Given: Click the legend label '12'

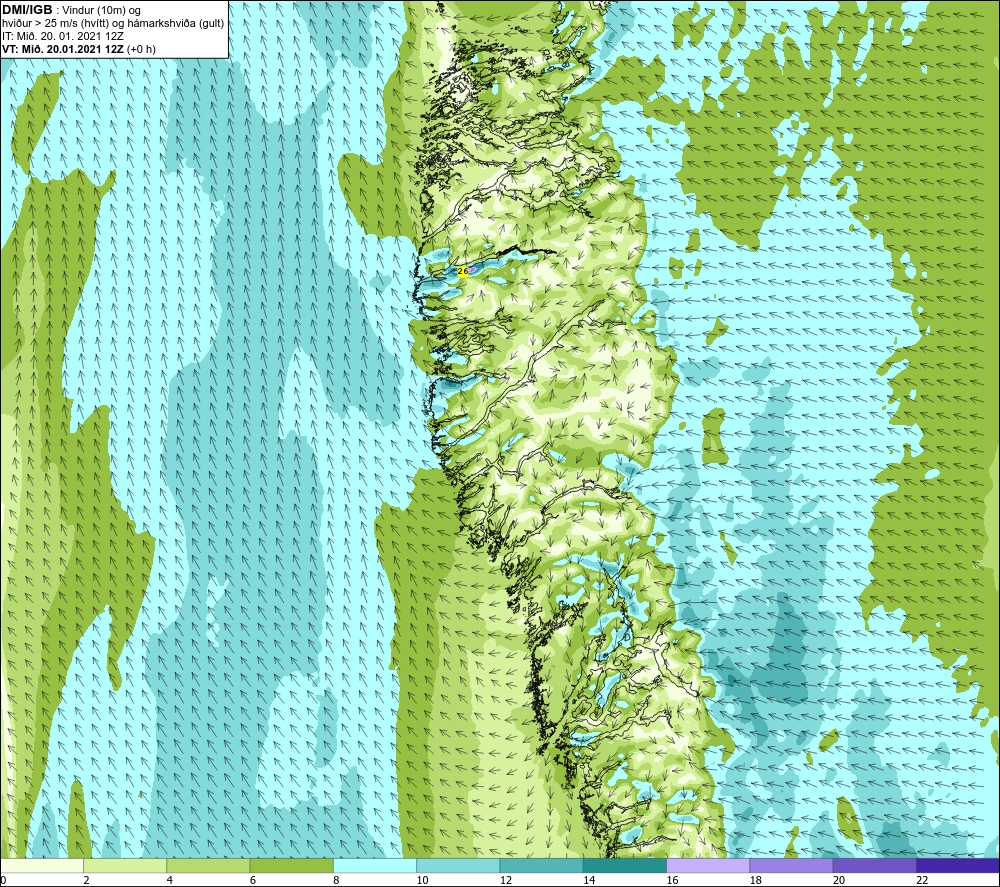Looking at the screenshot, I should point(506,881).
